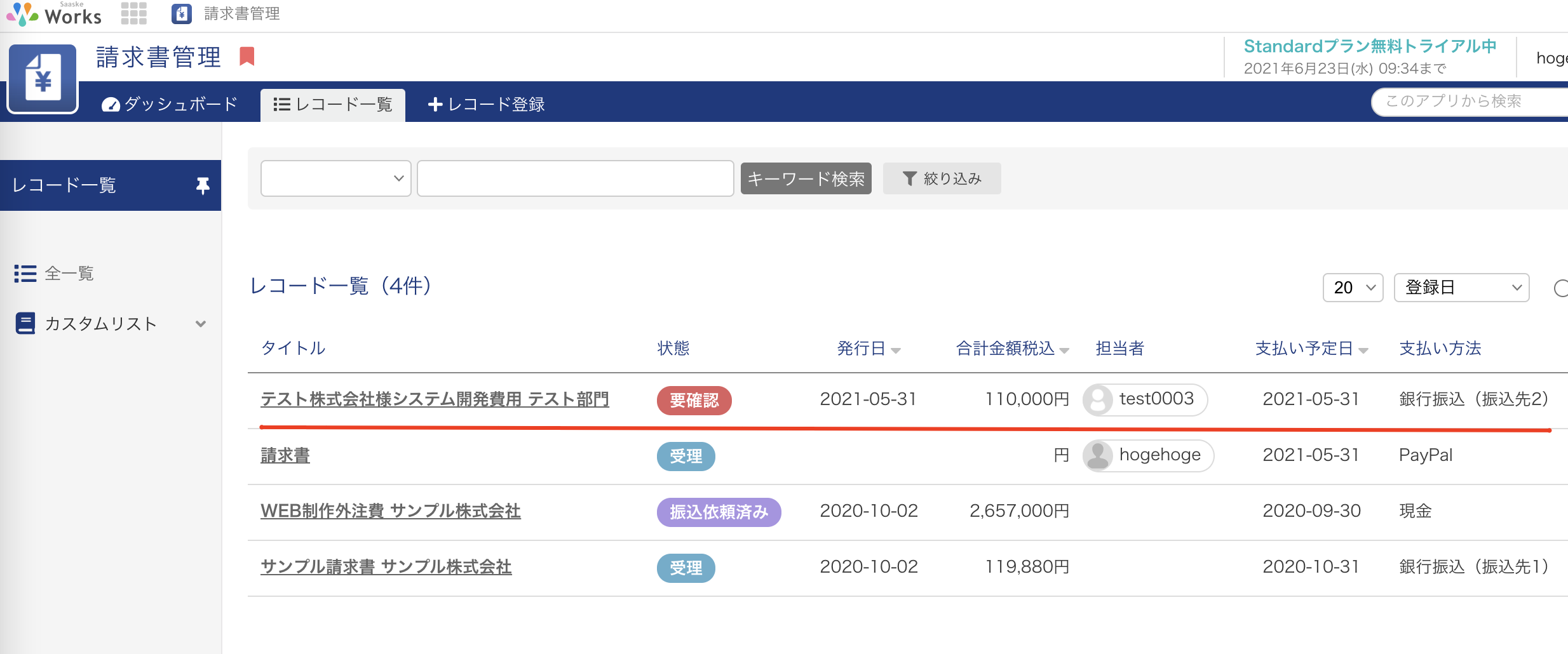
Task: Toggle the red bookmark icon beside 請求書管理
Action: (247, 57)
